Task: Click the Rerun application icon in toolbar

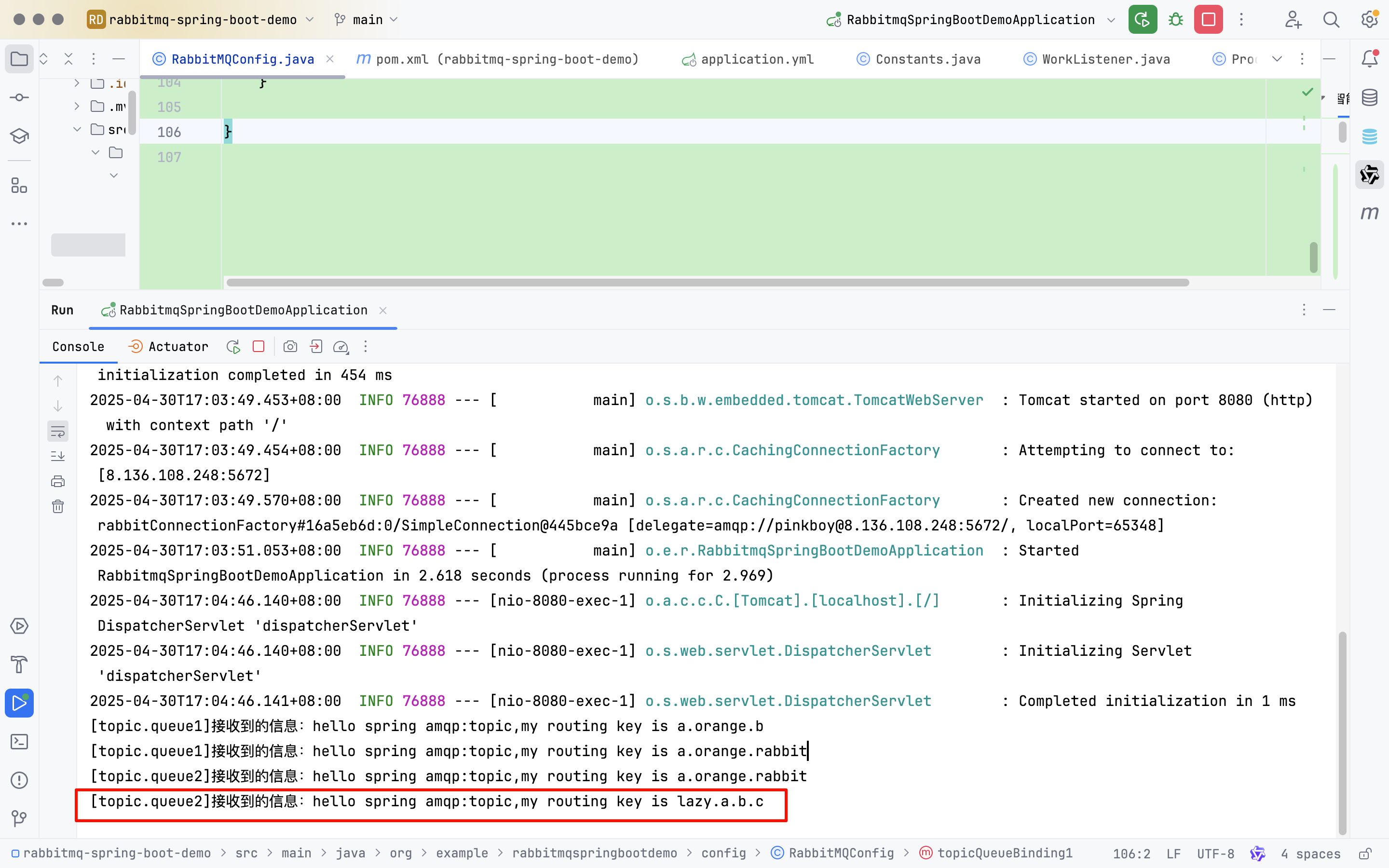Action: tap(1142, 19)
